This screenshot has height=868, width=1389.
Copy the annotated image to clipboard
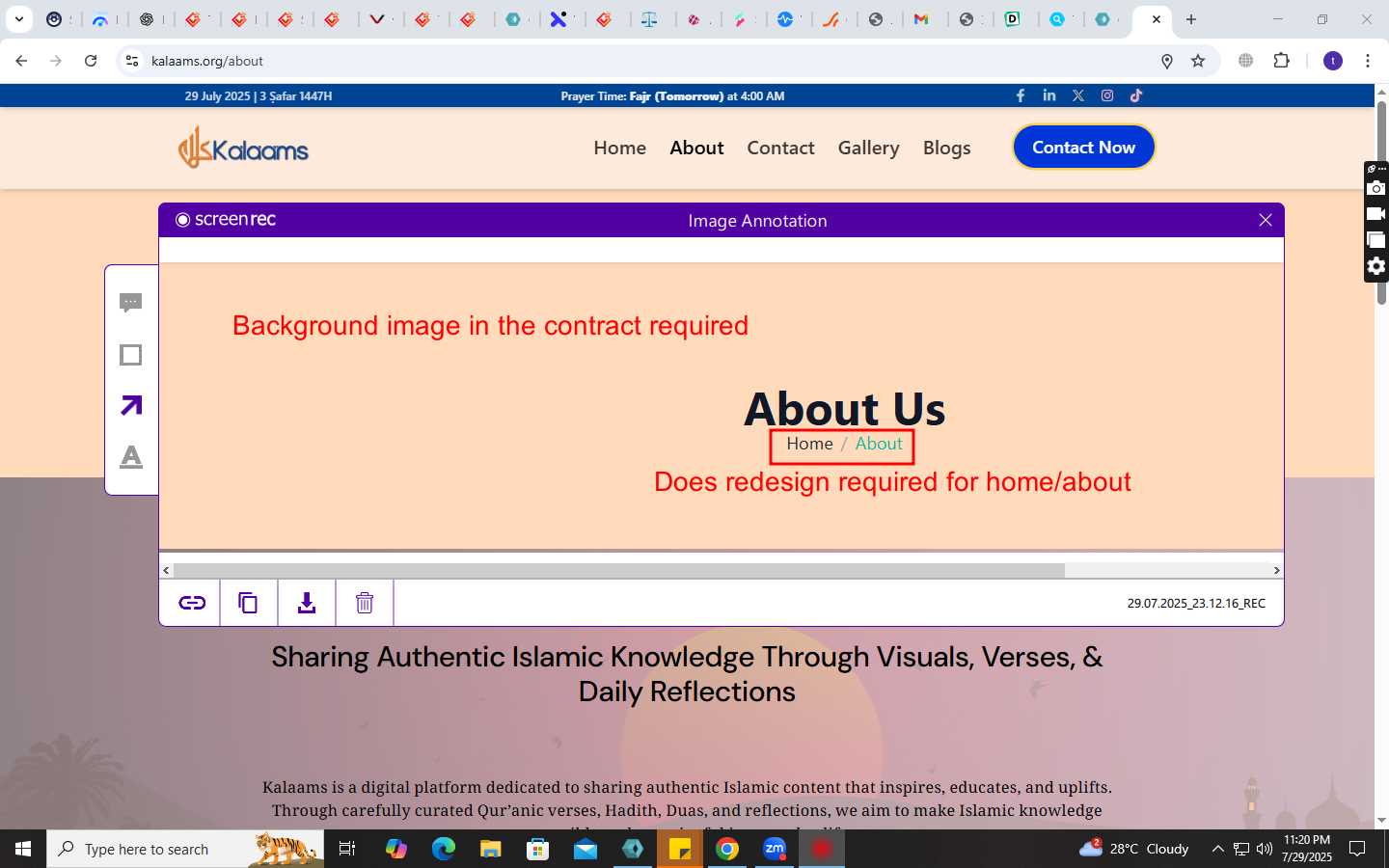point(248,603)
